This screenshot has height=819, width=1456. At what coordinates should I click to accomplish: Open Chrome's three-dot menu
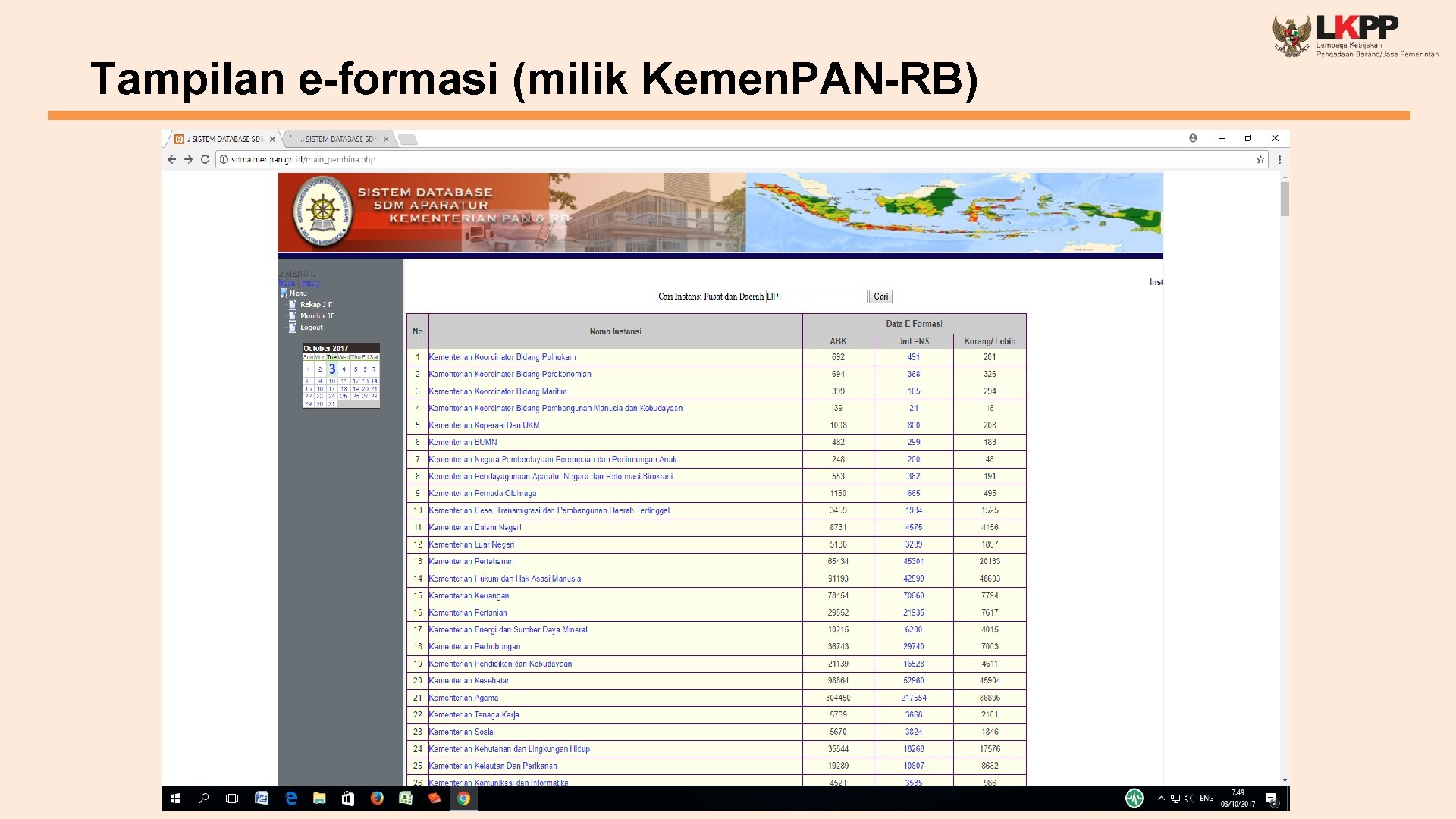(x=1279, y=159)
